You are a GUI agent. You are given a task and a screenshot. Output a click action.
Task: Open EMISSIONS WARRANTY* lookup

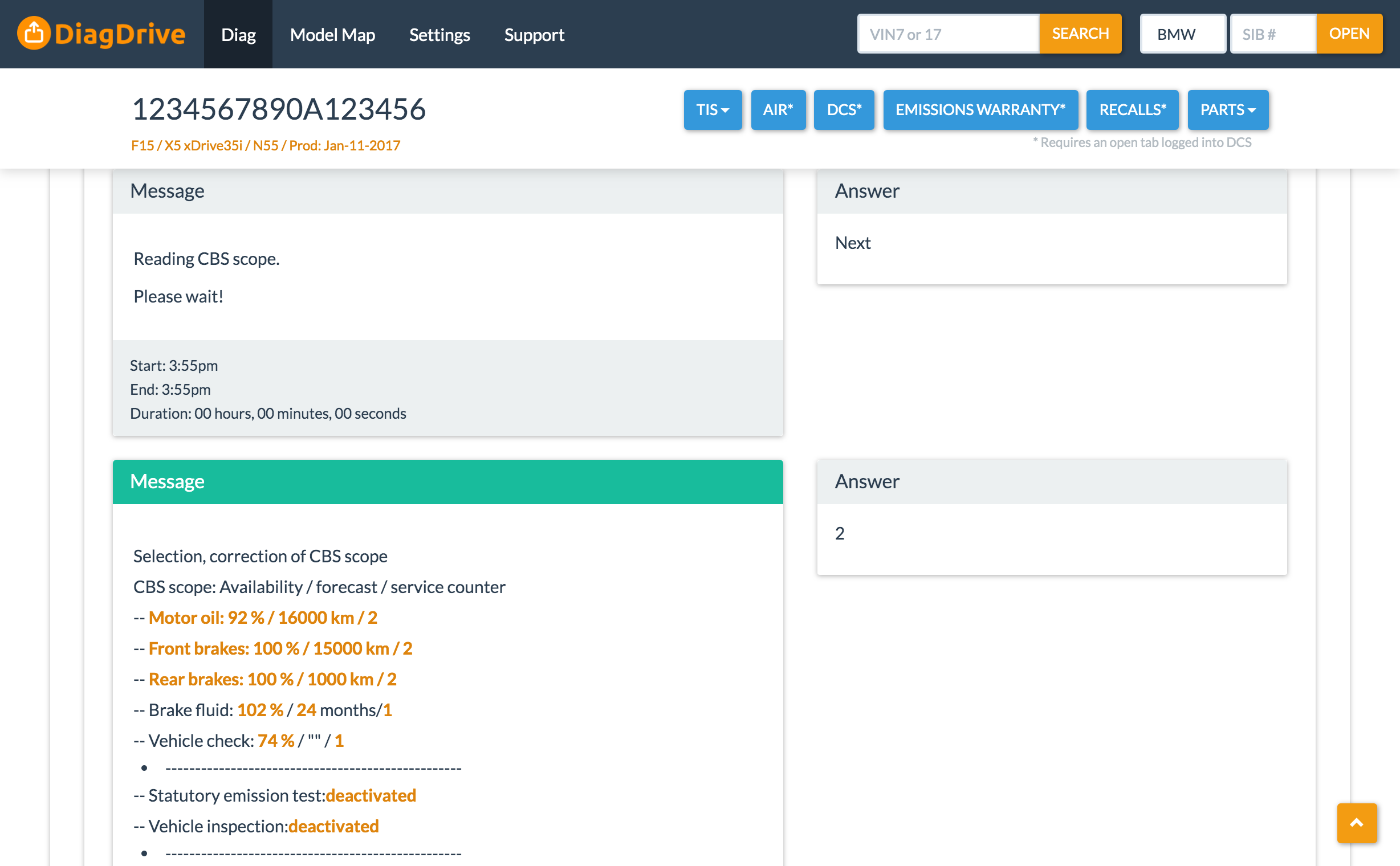[x=979, y=109]
